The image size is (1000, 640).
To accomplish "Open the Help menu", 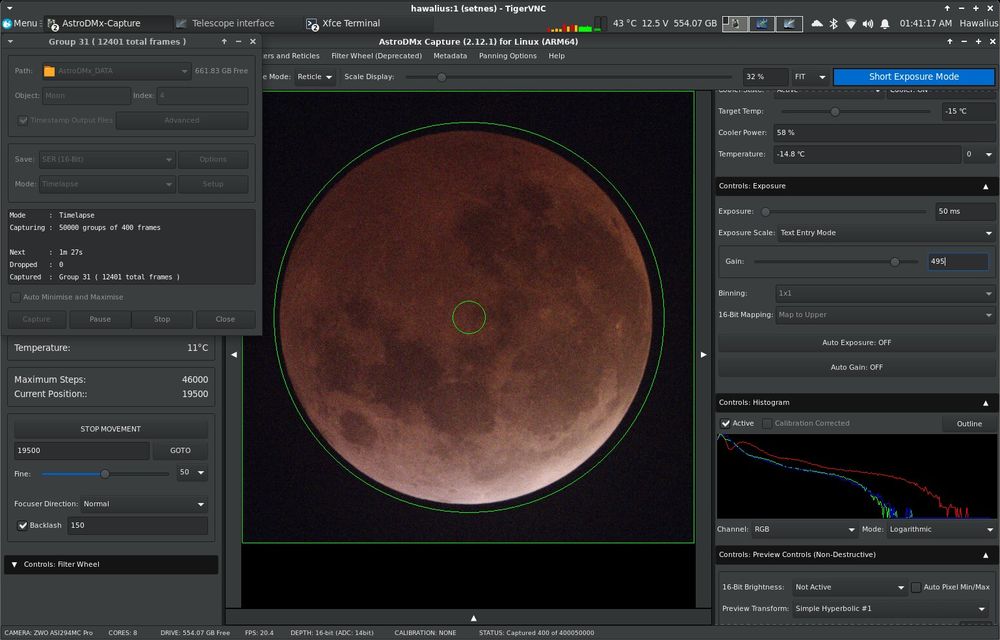I will [556, 56].
